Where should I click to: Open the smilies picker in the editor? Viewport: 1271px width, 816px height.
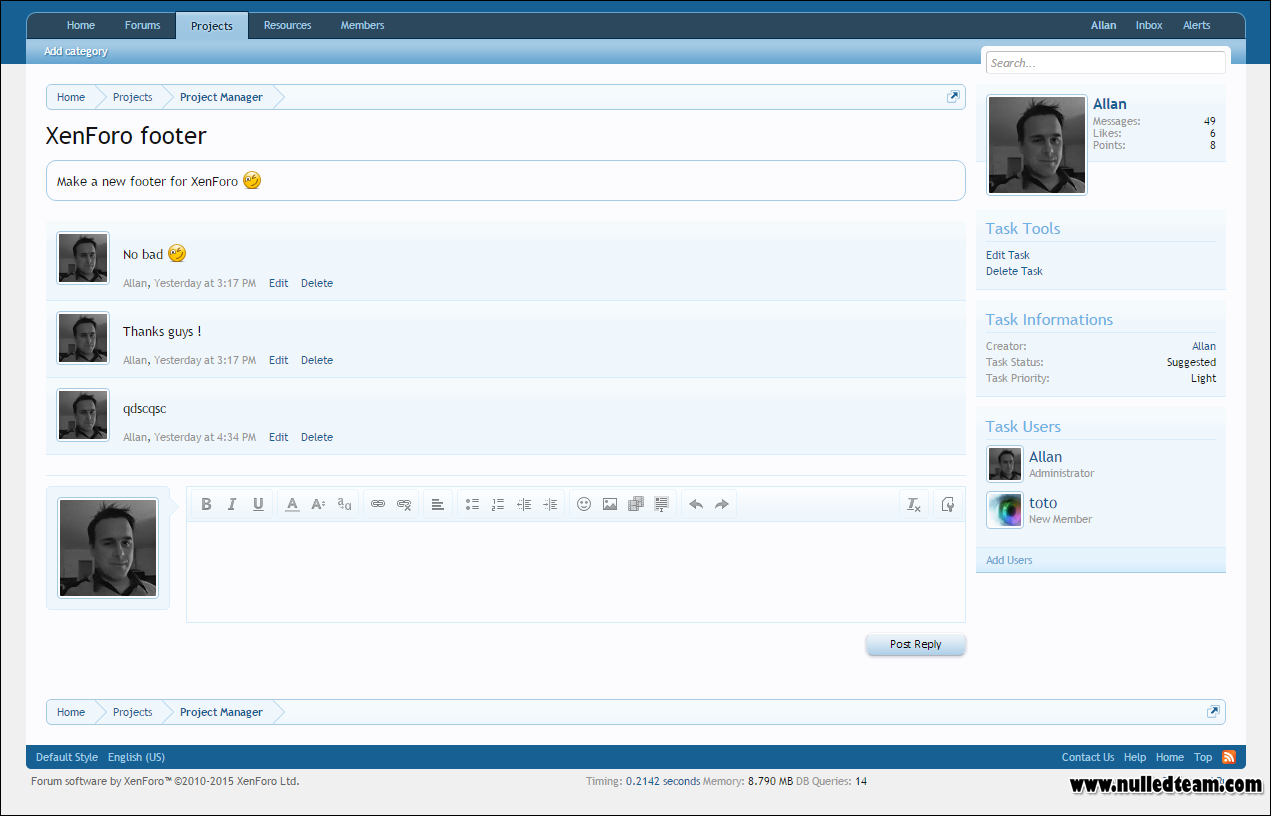coord(584,504)
